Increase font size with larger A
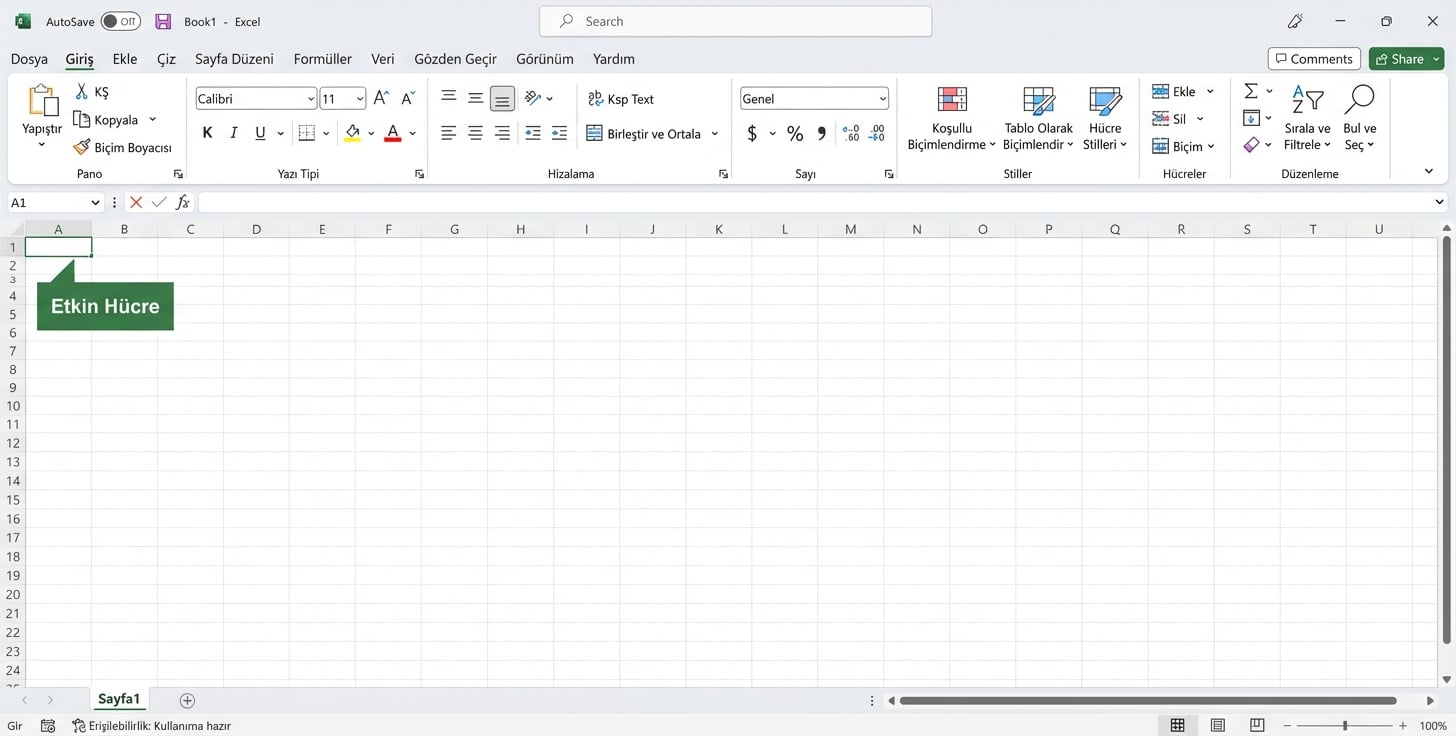 (381, 98)
